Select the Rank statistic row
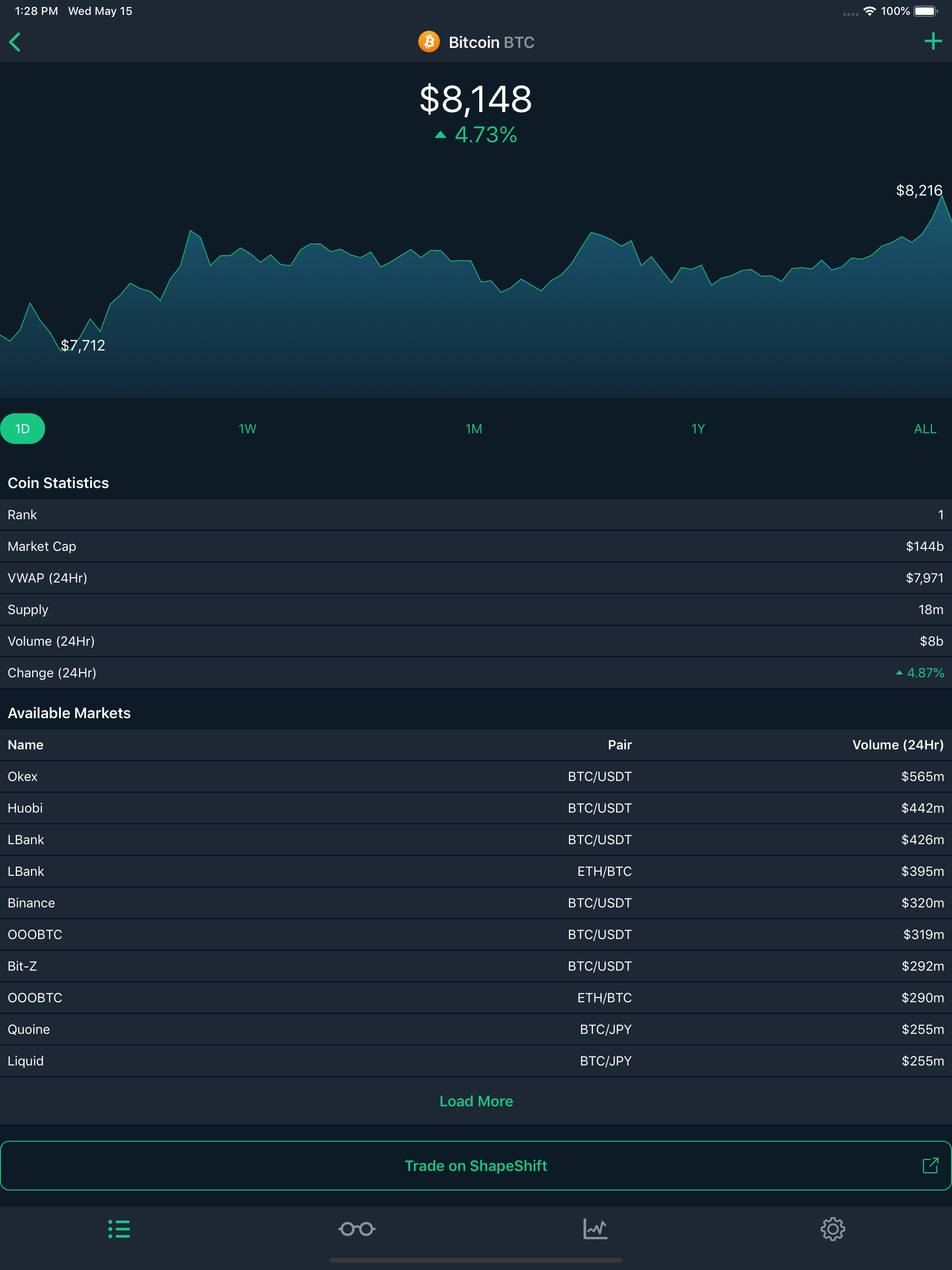952x1270 pixels. point(476,515)
